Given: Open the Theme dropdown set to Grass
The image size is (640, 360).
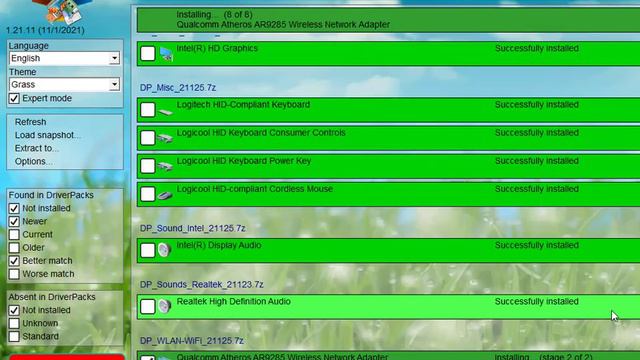Looking at the screenshot, I should [64, 84].
